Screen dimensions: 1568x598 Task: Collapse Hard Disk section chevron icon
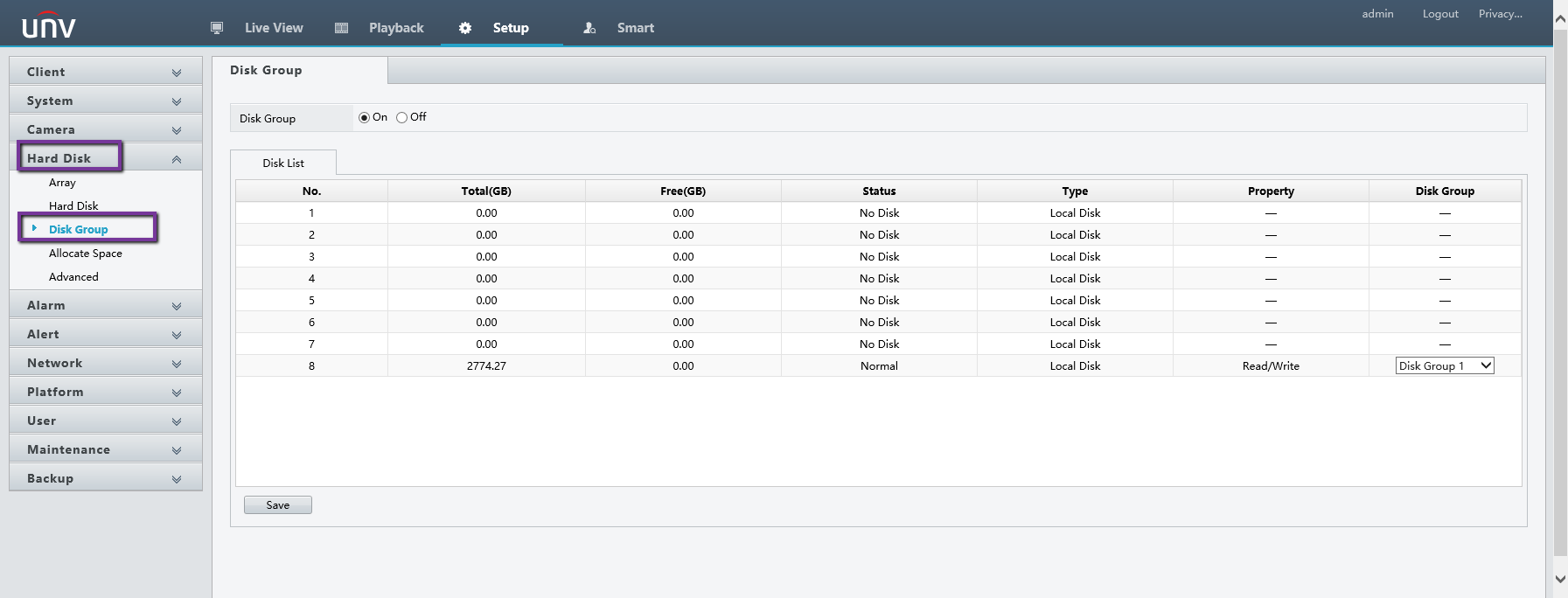click(177, 159)
